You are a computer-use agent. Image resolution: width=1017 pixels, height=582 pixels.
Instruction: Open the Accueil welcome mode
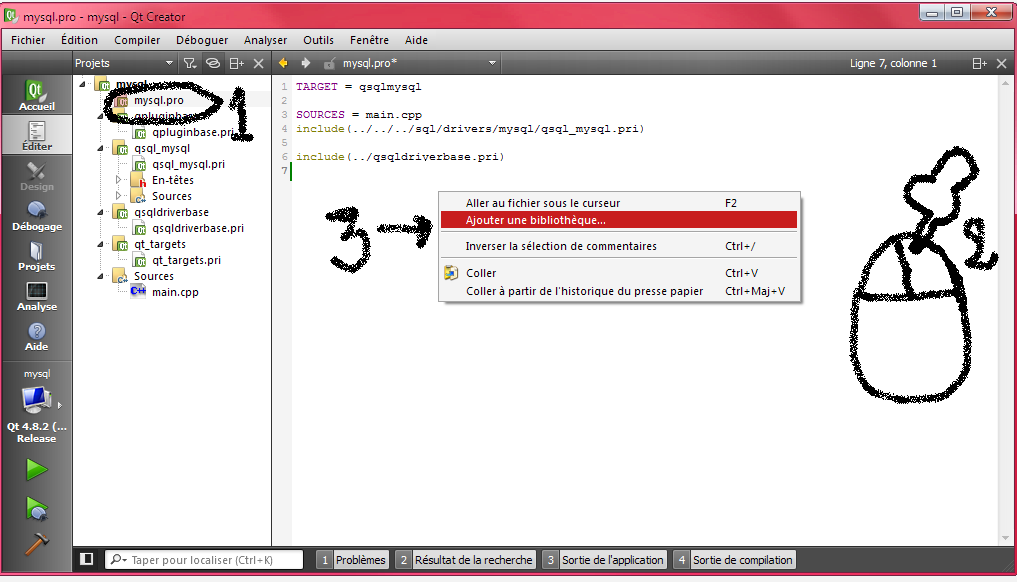(36, 95)
